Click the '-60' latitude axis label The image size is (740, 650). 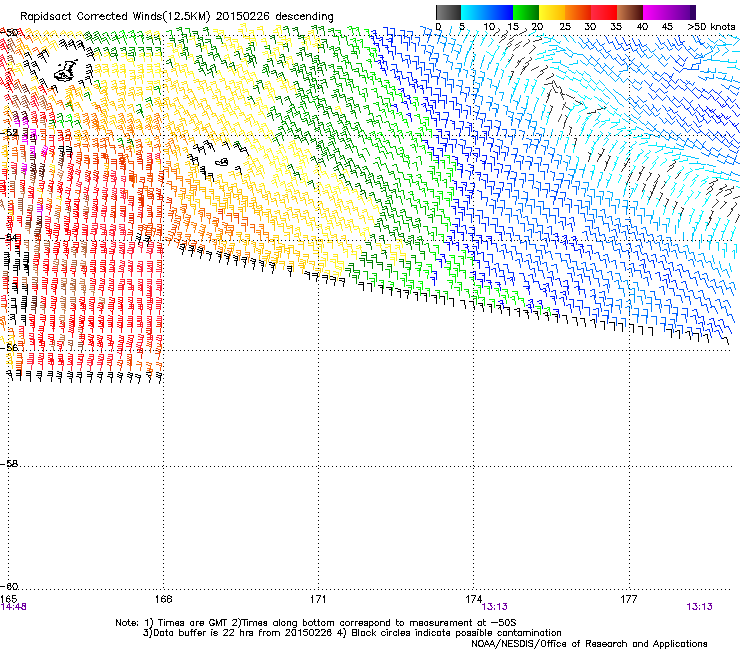click(10, 586)
